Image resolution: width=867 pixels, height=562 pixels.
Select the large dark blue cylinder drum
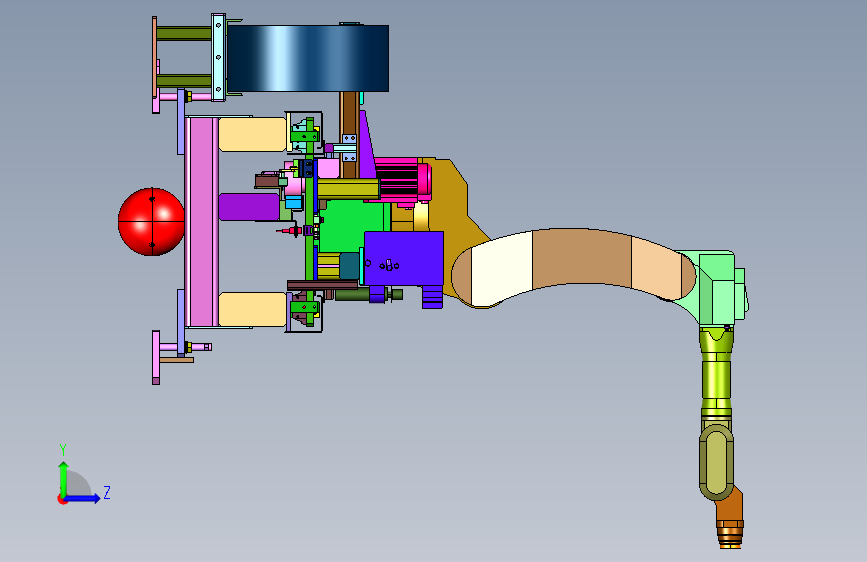(x=308, y=58)
